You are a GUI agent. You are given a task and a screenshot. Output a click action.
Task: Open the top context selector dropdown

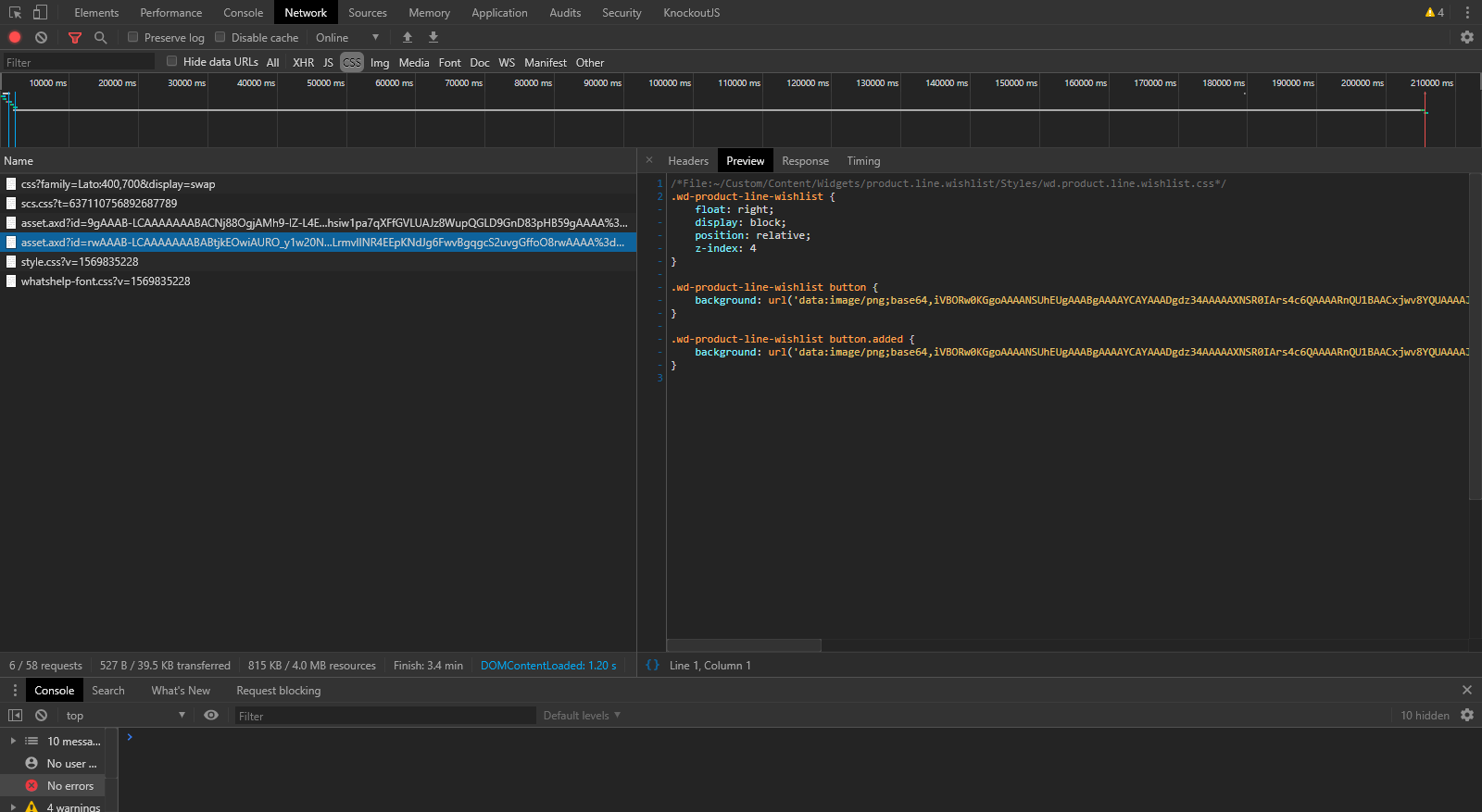point(125,716)
